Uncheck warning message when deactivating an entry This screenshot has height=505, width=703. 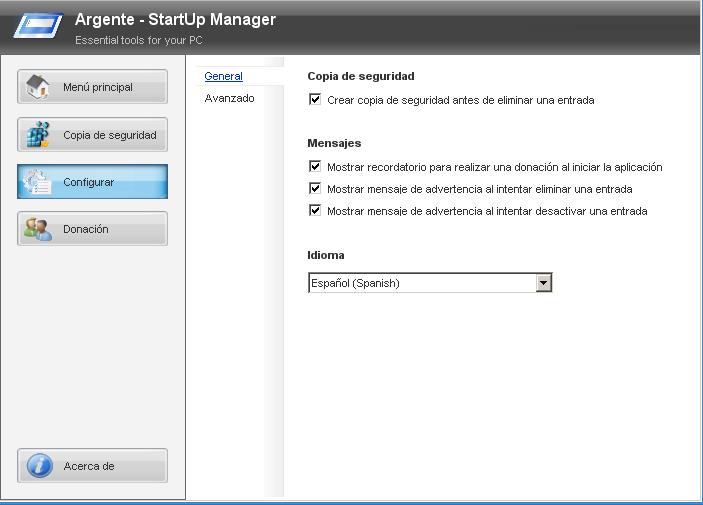(315, 210)
